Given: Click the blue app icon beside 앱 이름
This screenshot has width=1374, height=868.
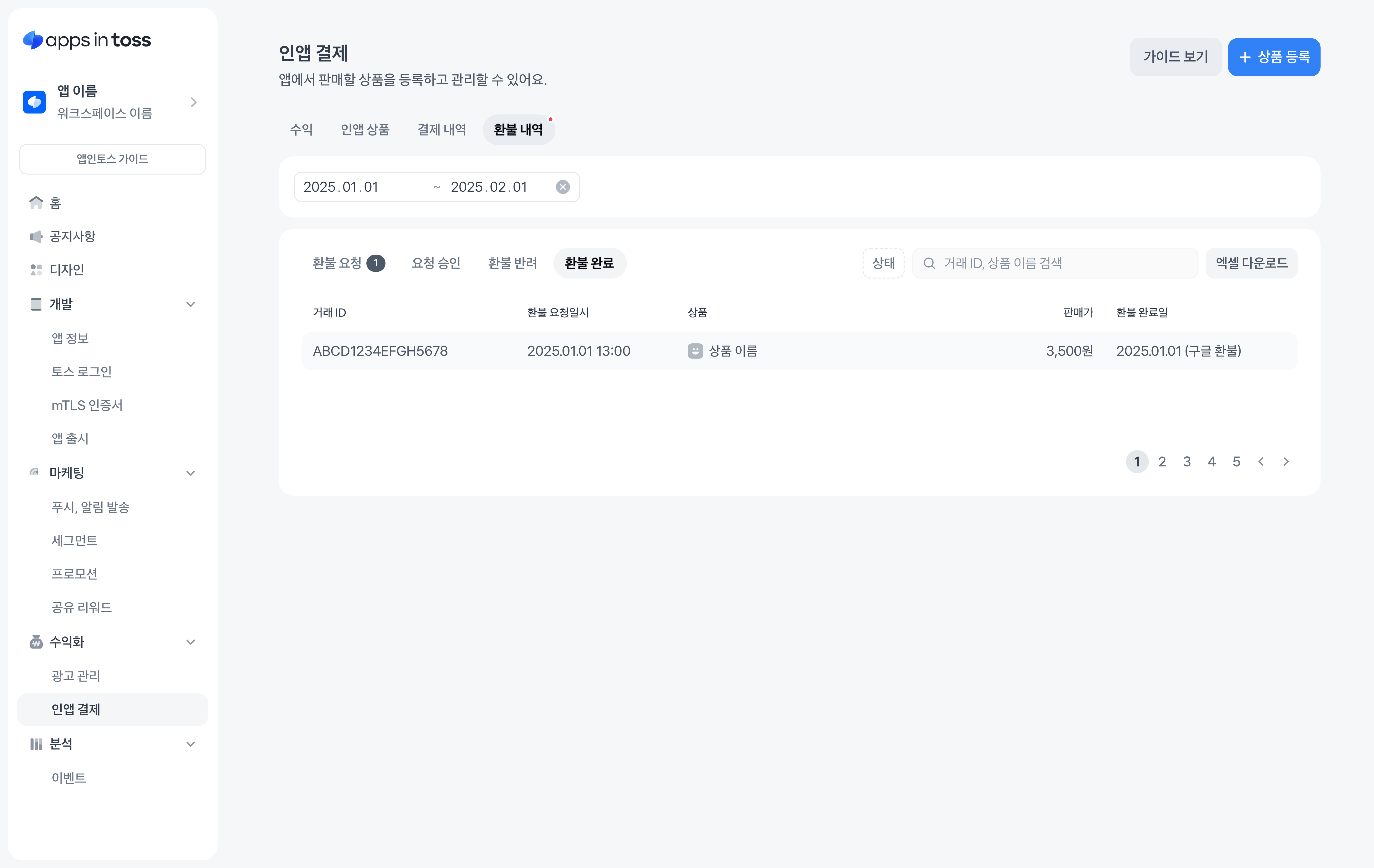Looking at the screenshot, I should pos(34,102).
